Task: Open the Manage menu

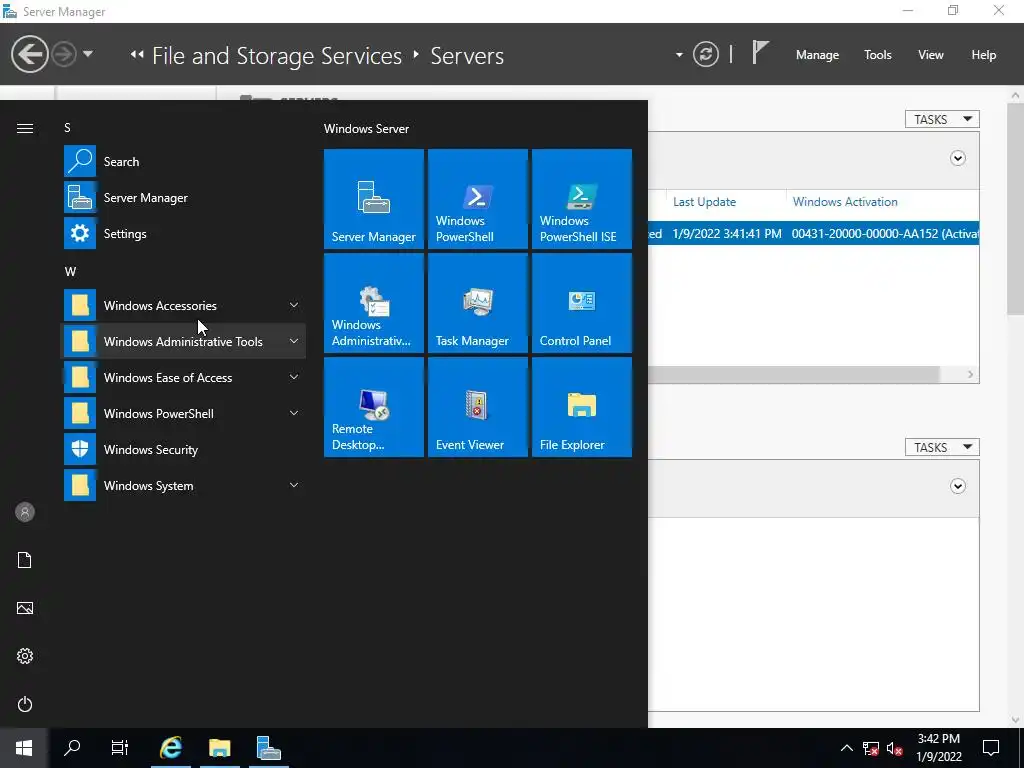Action: coord(817,55)
